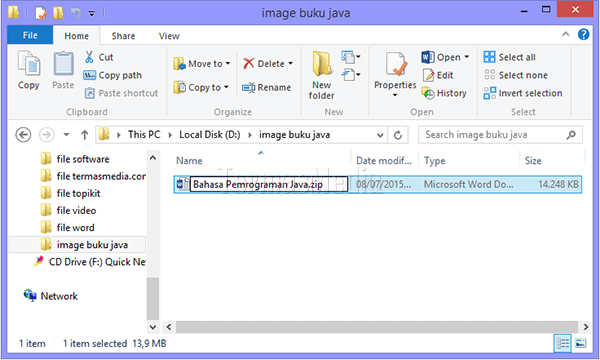Screen dimensions: 600x360
Task: Switch to Details view in status bar
Action: (562, 343)
